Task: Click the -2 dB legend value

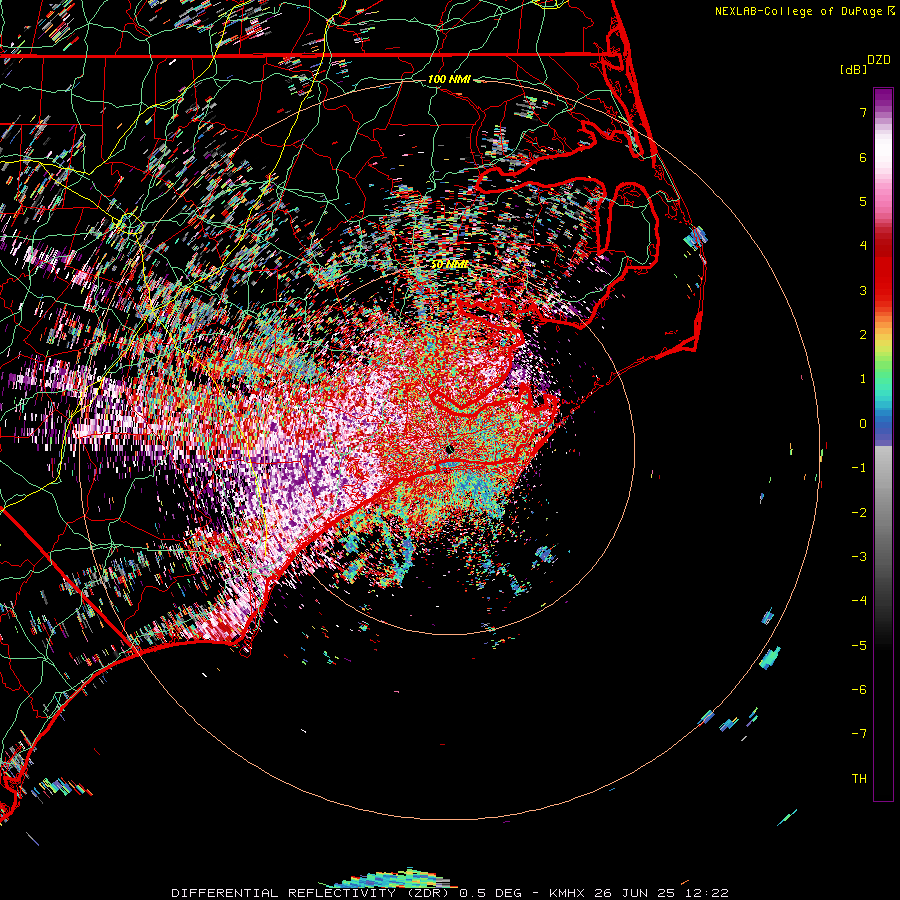Action: pyautogui.click(x=859, y=513)
